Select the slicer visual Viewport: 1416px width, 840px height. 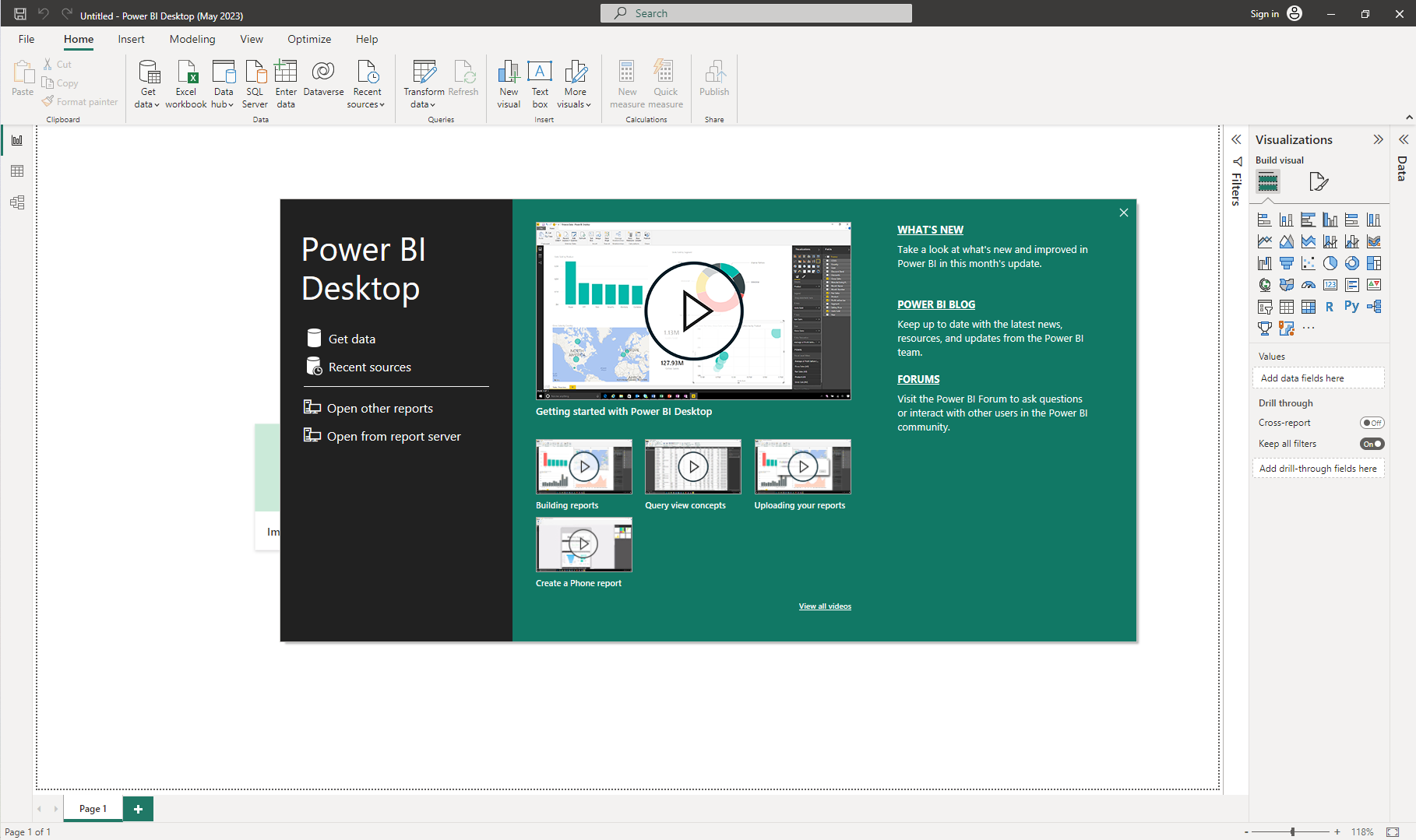1264,307
